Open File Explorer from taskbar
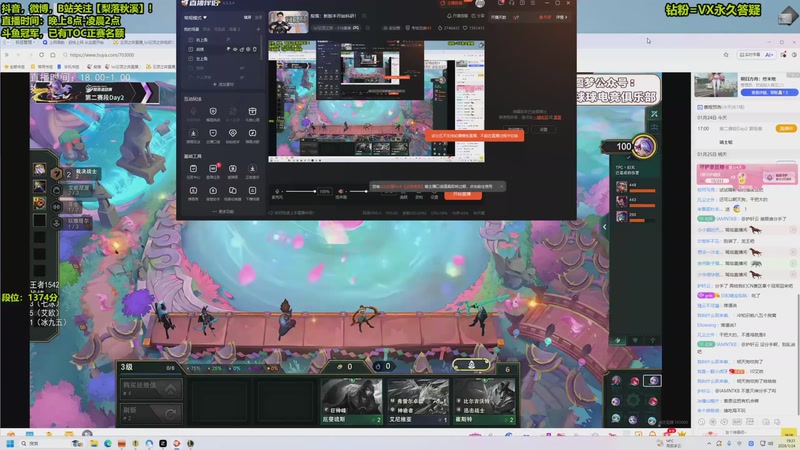The width and height of the screenshot is (800, 450). [x=94, y=443]
